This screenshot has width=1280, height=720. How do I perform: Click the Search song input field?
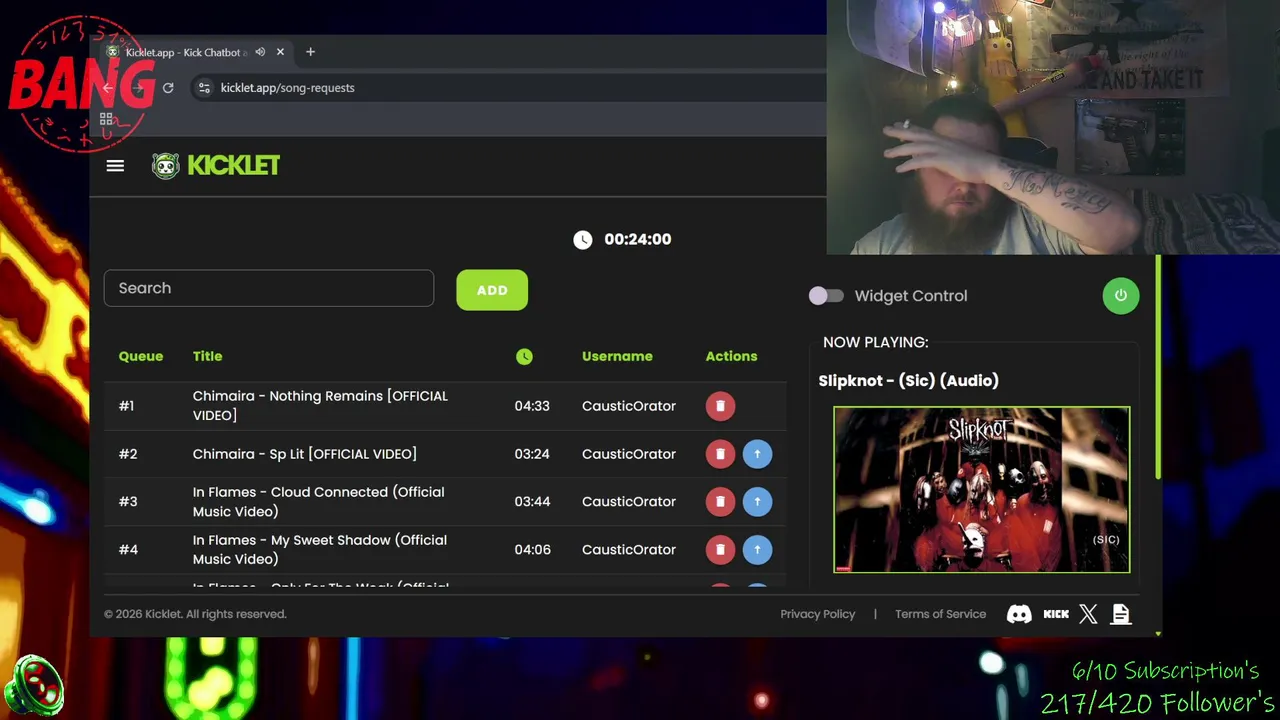269,288
